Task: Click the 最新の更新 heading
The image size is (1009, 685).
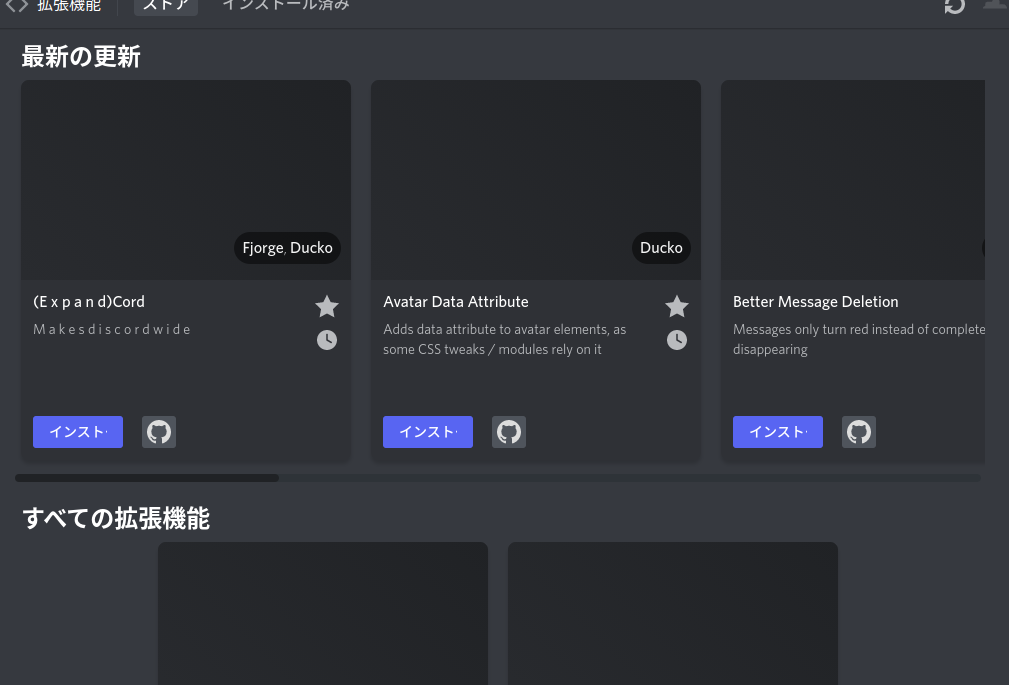Action: tap(81, 57)
